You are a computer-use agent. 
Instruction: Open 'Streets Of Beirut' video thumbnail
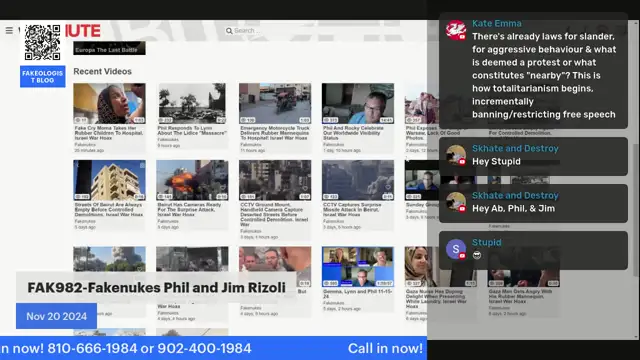tap(109, 180)
